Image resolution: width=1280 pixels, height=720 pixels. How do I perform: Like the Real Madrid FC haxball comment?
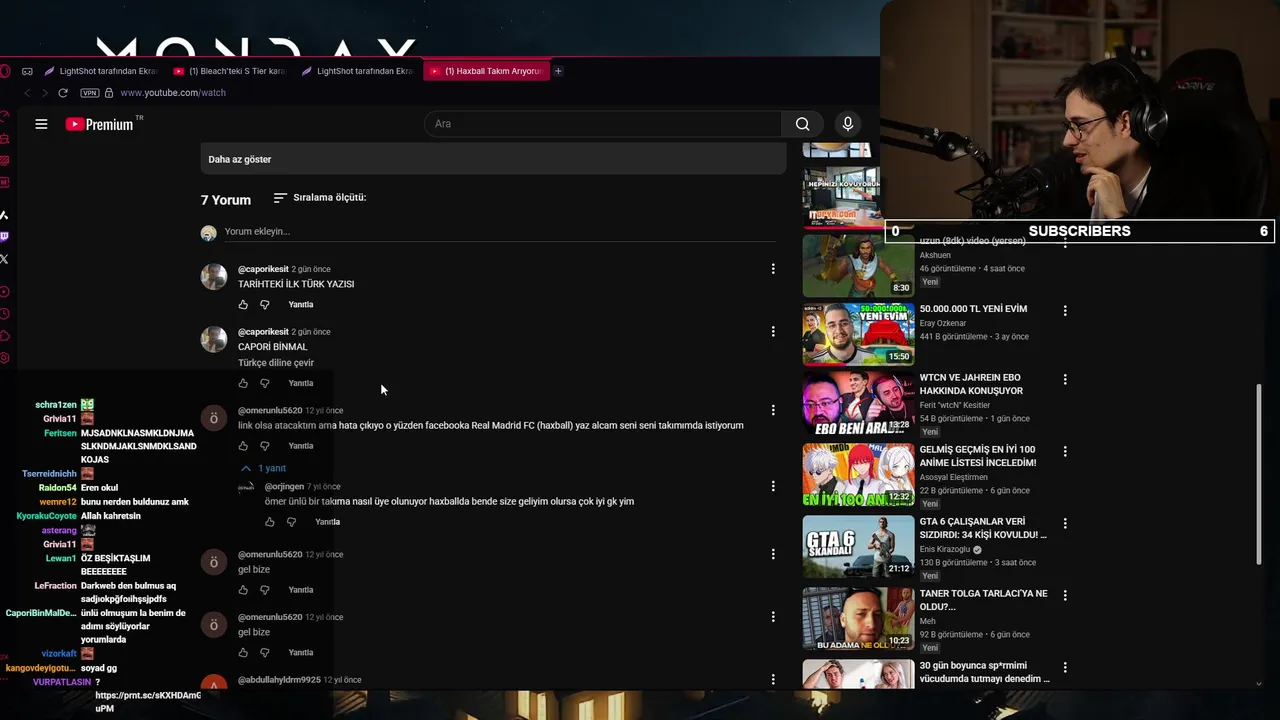click(243, 446)
